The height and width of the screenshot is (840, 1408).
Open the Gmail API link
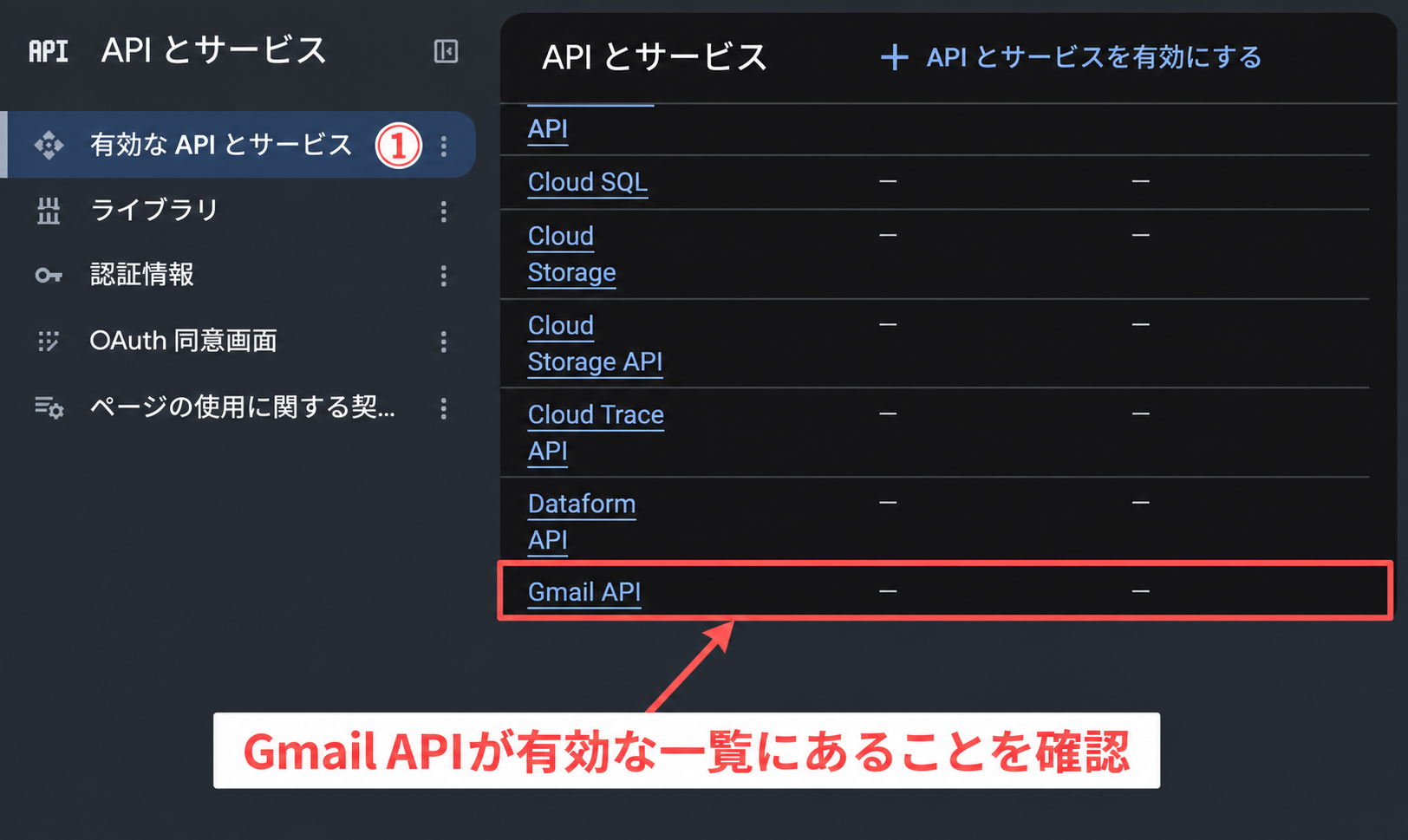(584, 592)
